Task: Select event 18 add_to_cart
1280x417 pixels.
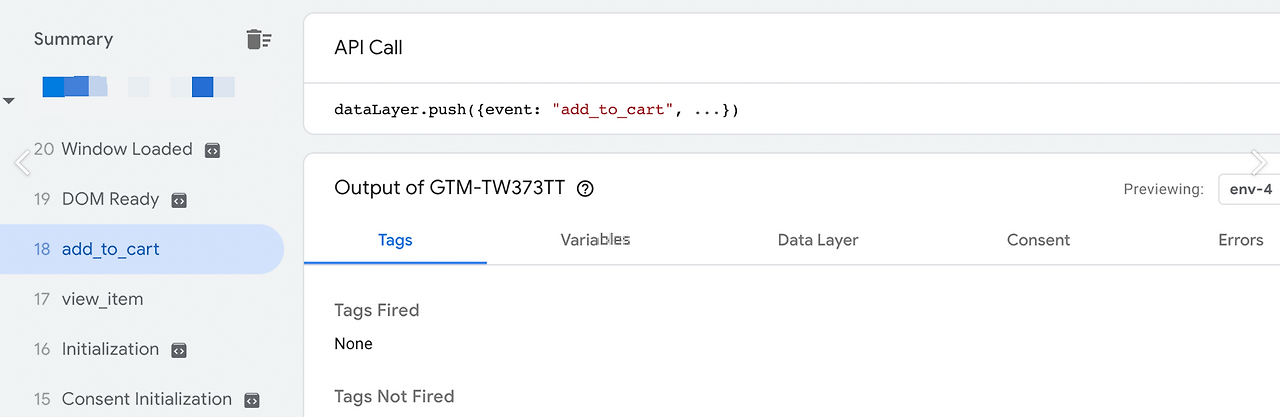Action: (x=142, y=249)
